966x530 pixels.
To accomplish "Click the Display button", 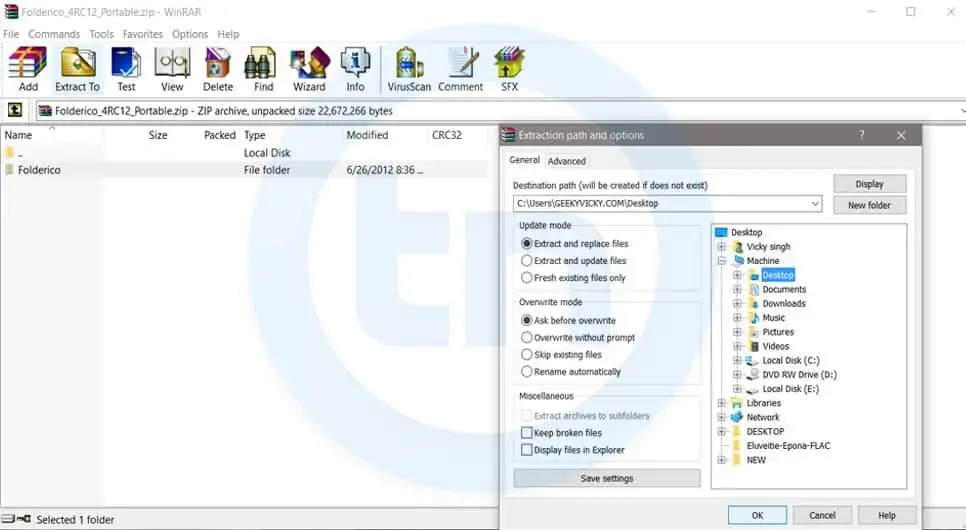I will (869, 184).
